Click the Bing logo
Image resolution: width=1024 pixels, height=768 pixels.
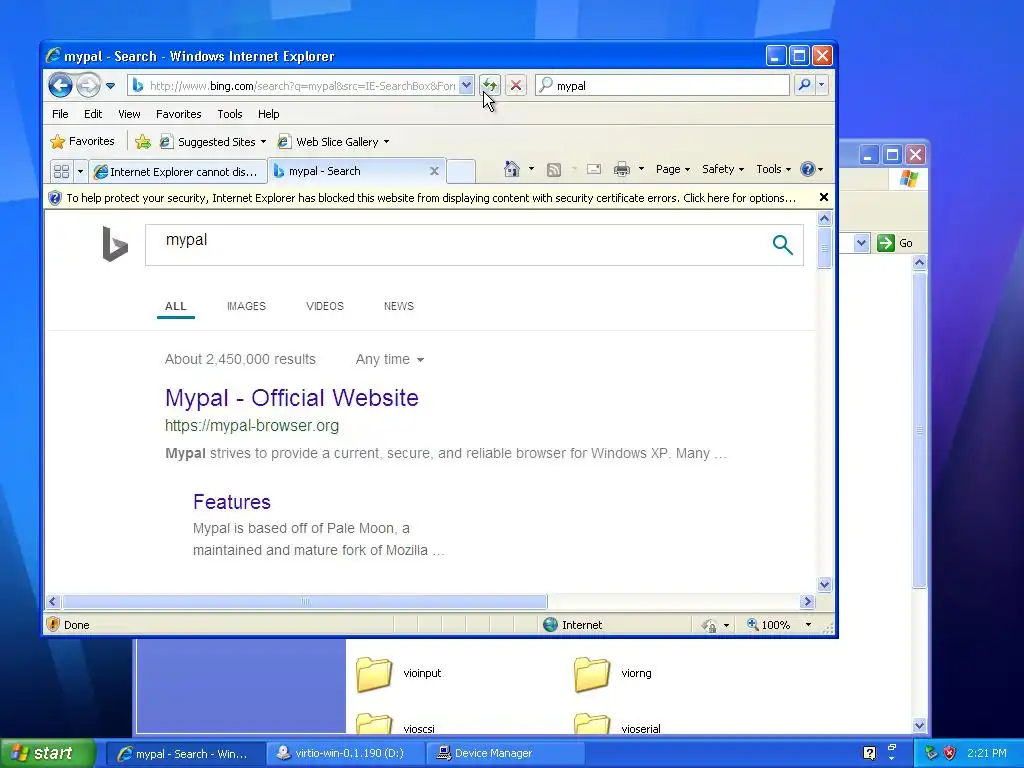tap(115, 244)
